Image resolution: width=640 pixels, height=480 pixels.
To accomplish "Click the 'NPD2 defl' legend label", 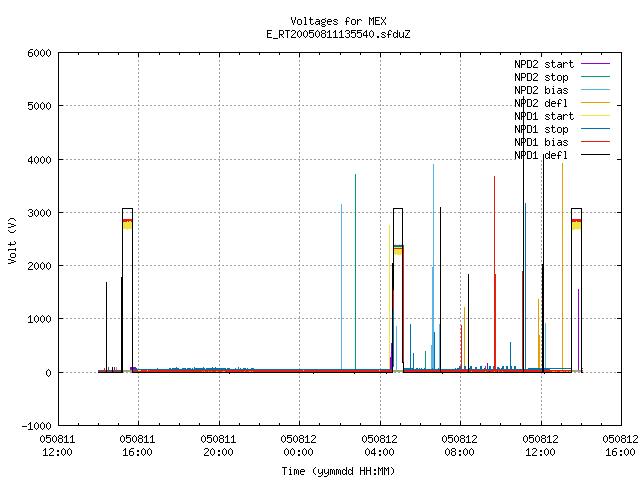I will click(541, 103).
